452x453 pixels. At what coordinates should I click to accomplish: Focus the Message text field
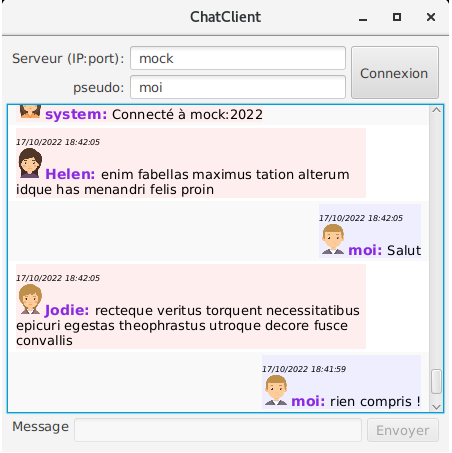pos(218,430)
